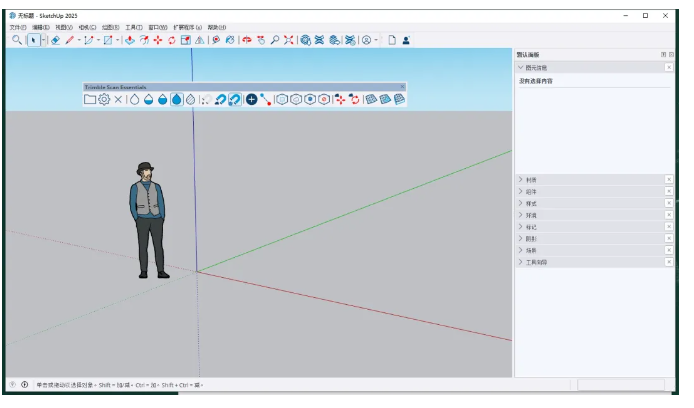Select the arrow Select tool in the toolbar
This screenshot has height=408, width=694.
point(33,40)
